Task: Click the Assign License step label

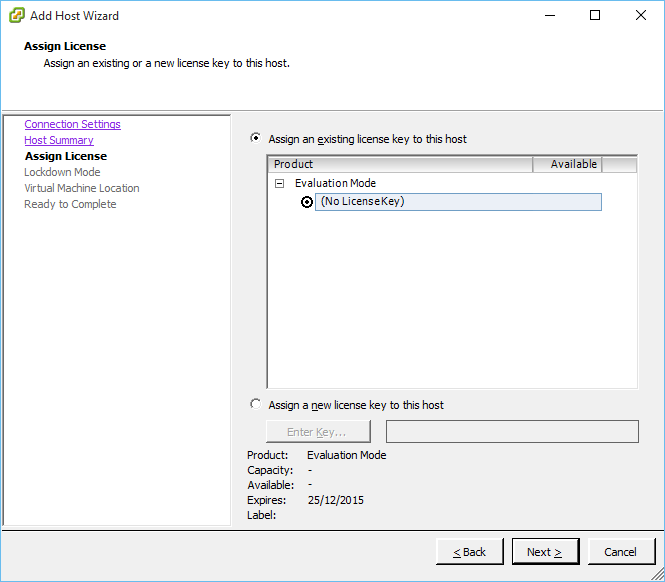Action: coord(66,156)
